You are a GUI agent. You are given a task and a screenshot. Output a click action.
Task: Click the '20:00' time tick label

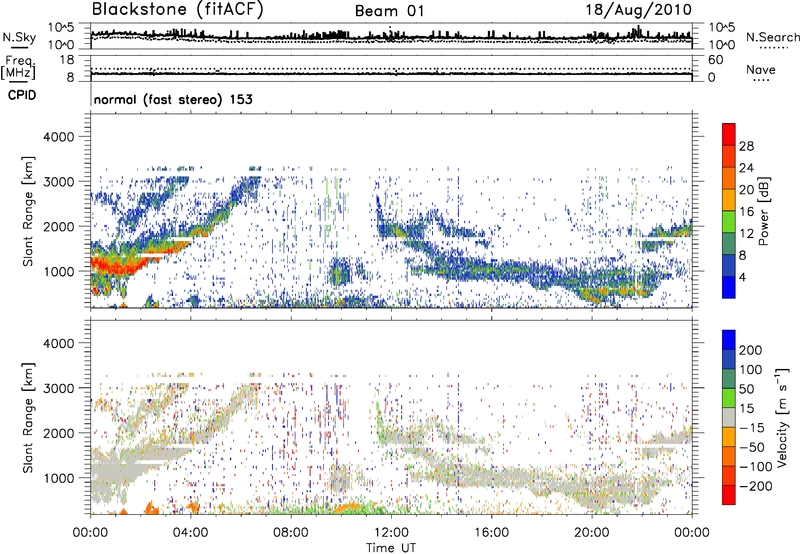tap(592, 533)
